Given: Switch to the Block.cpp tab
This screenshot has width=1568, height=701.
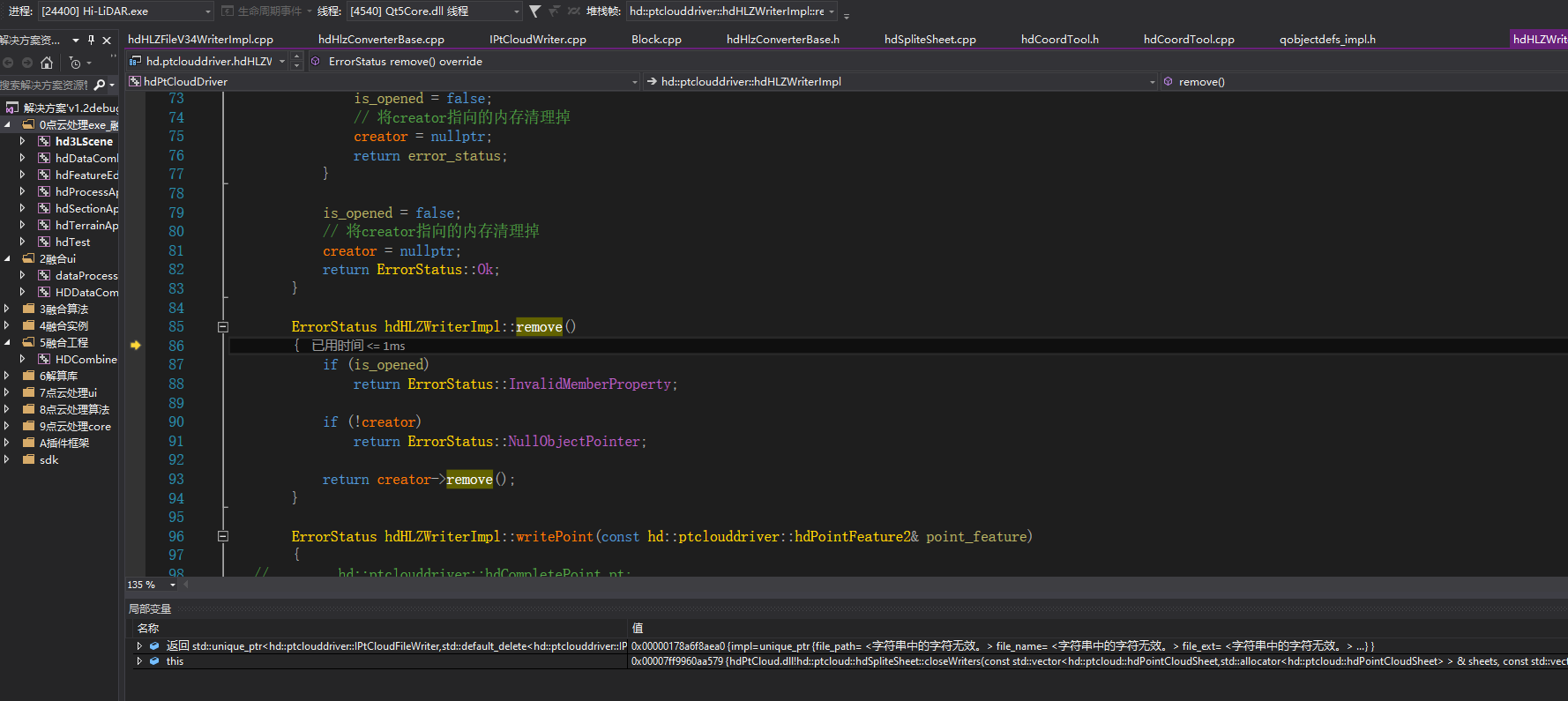Looking at the screenshot, I should click(x=656, y=40).
